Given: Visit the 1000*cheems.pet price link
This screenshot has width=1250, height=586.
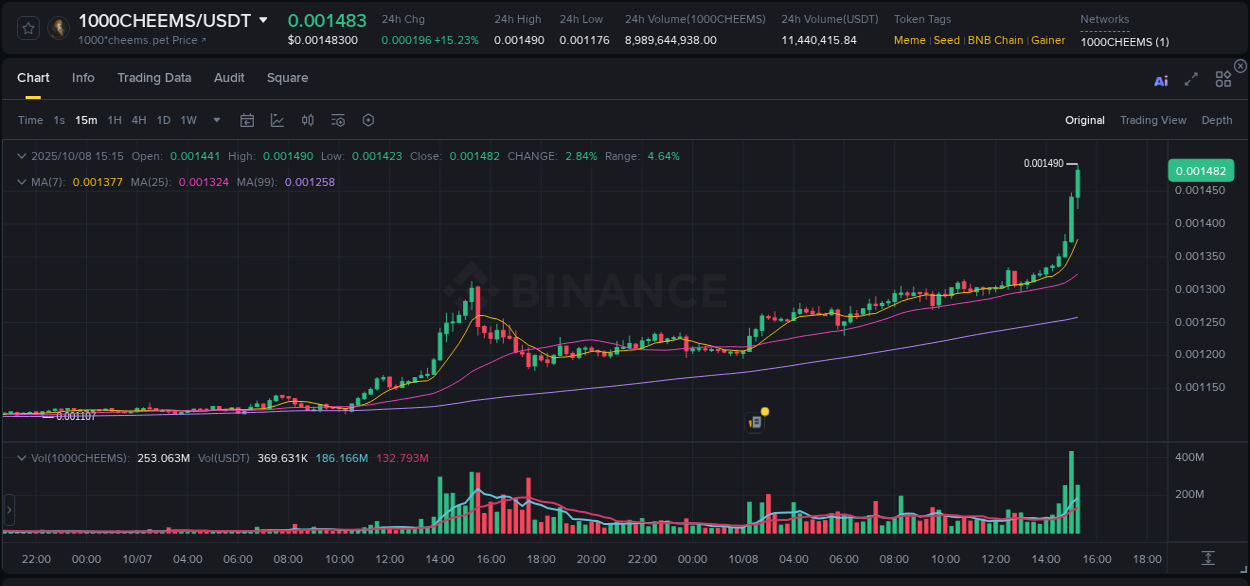Looking at the screenshot, I should [143, 41].
